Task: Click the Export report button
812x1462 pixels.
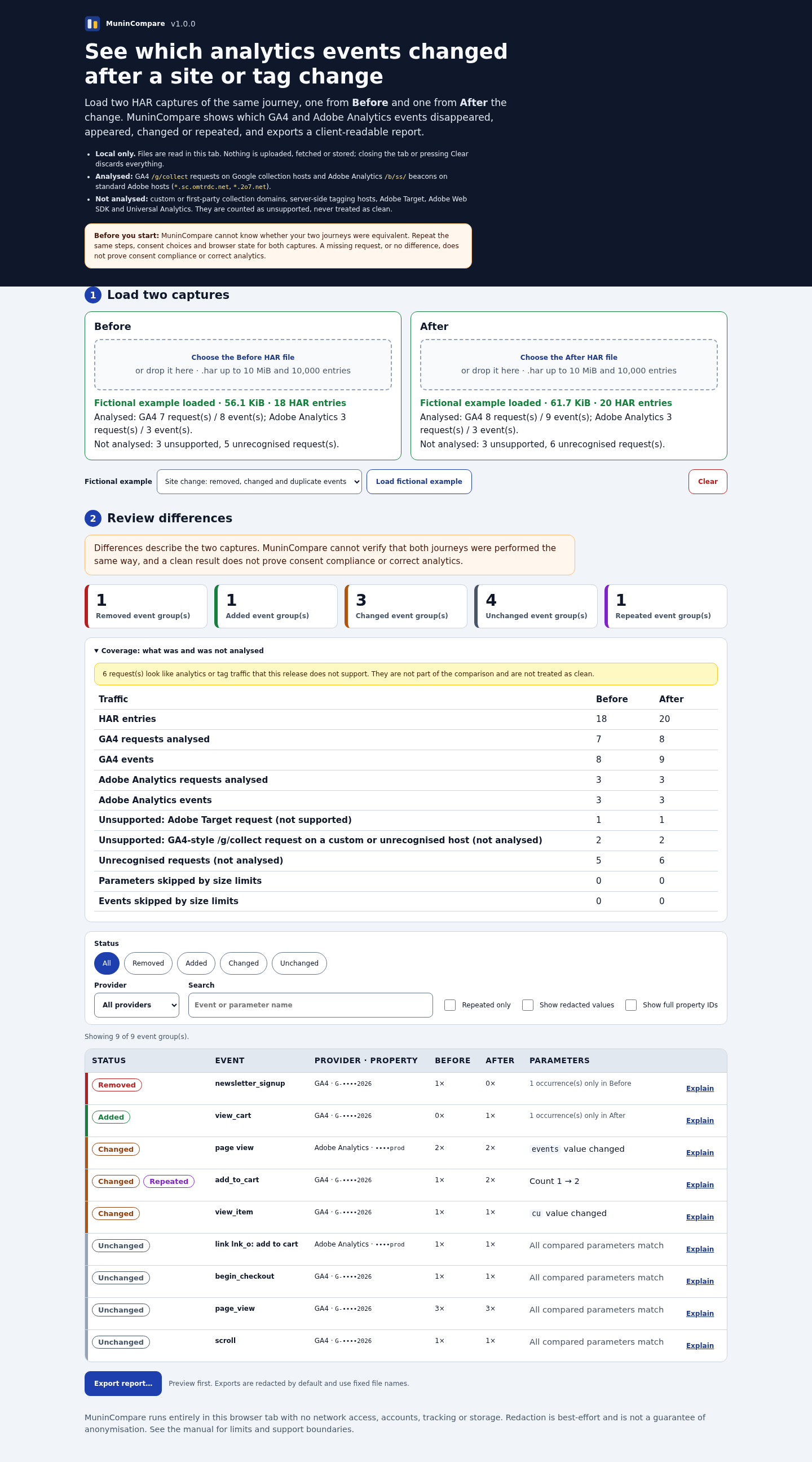Action: tap(123, 1384)
